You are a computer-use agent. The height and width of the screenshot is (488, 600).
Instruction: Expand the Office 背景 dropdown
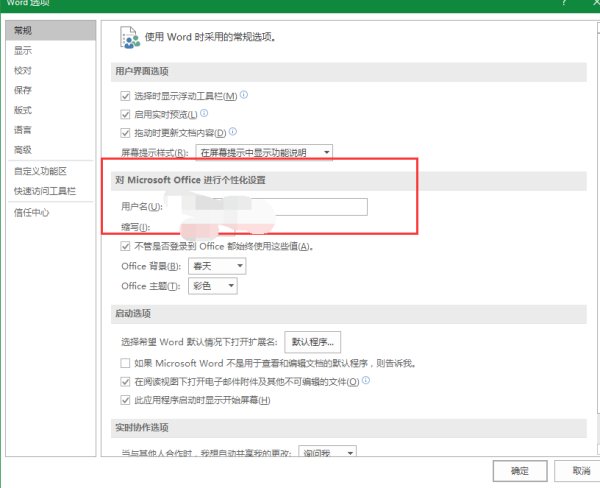coord(217,266)
